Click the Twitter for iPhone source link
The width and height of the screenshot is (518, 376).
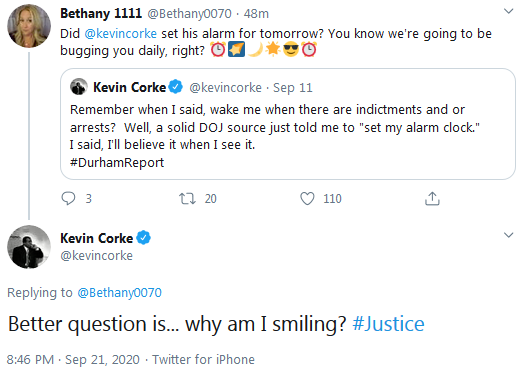203,360
